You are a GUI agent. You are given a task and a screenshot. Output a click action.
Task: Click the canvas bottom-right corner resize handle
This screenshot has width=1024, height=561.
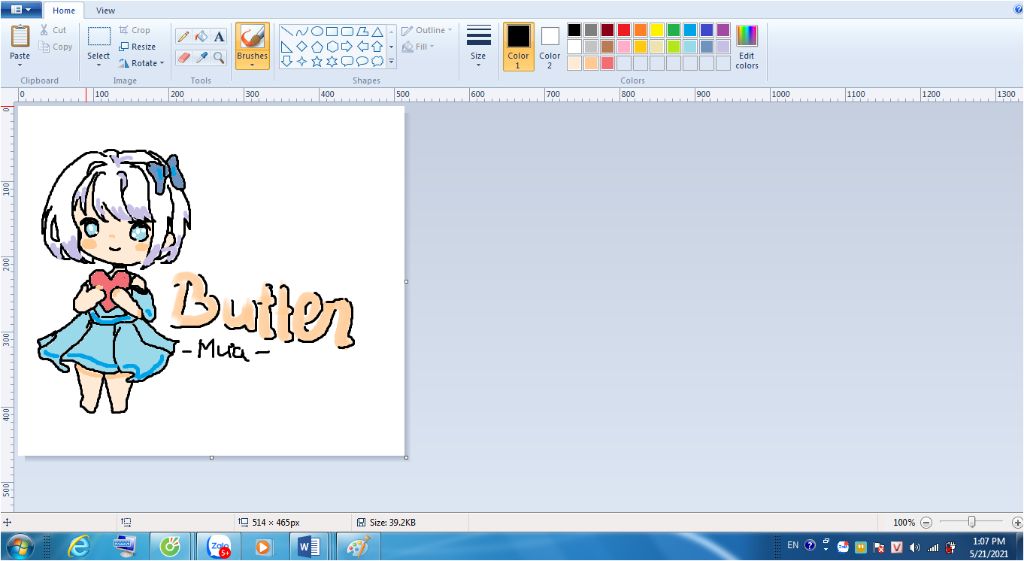[x=406, y=457]
